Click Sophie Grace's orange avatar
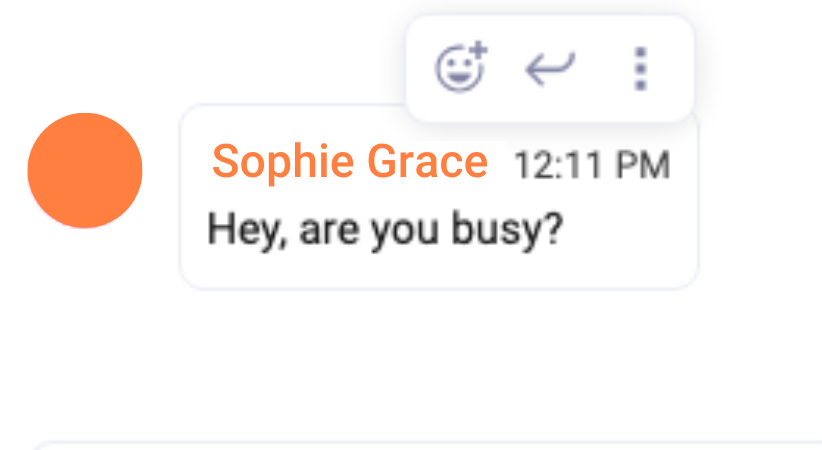822x450 pixels. (x=85, y=170)
